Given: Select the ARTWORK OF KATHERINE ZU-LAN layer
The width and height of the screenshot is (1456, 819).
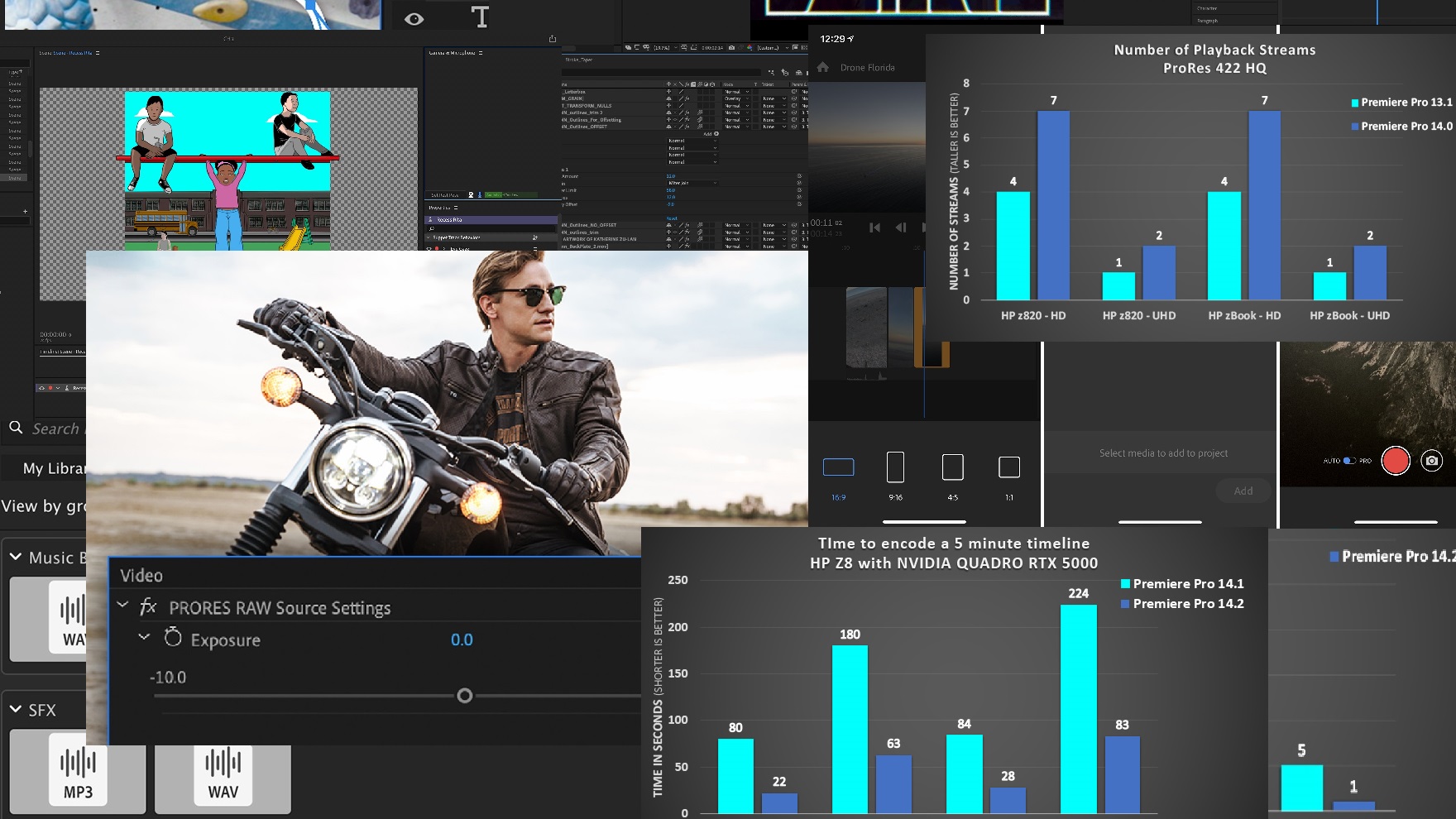Looking at the screenshot, I should point(600,239).
